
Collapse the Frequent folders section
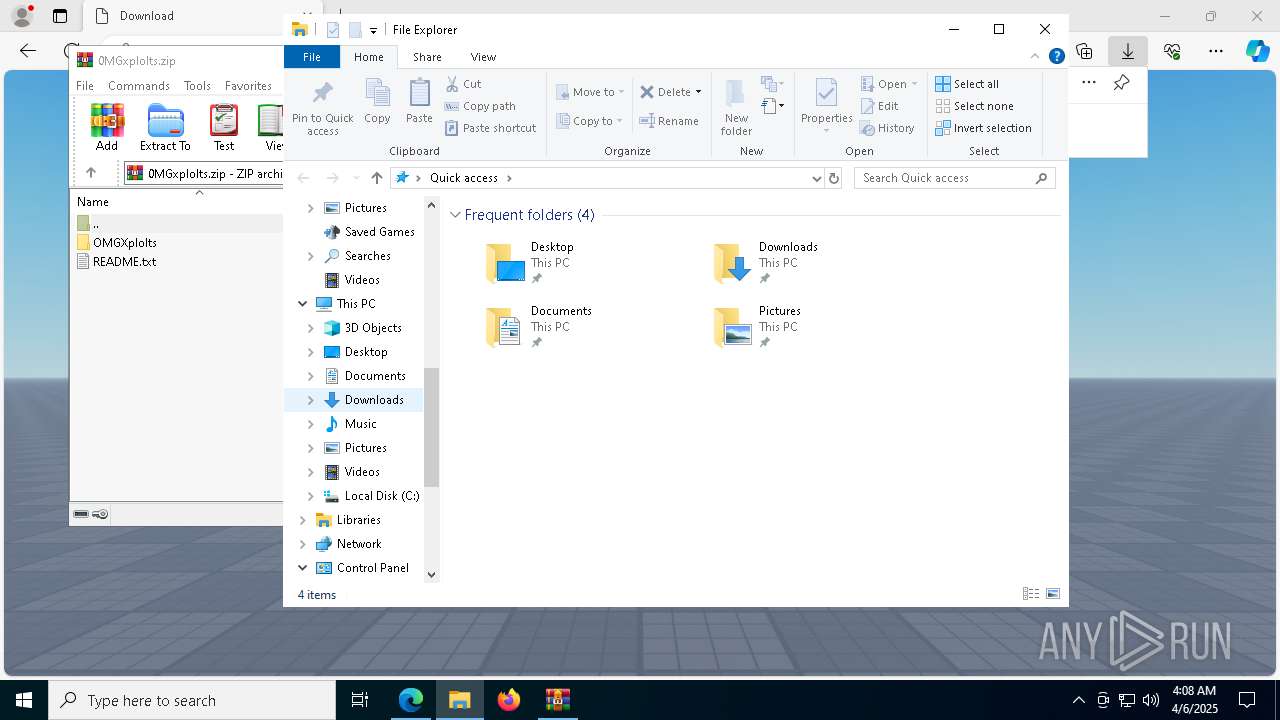455,215
